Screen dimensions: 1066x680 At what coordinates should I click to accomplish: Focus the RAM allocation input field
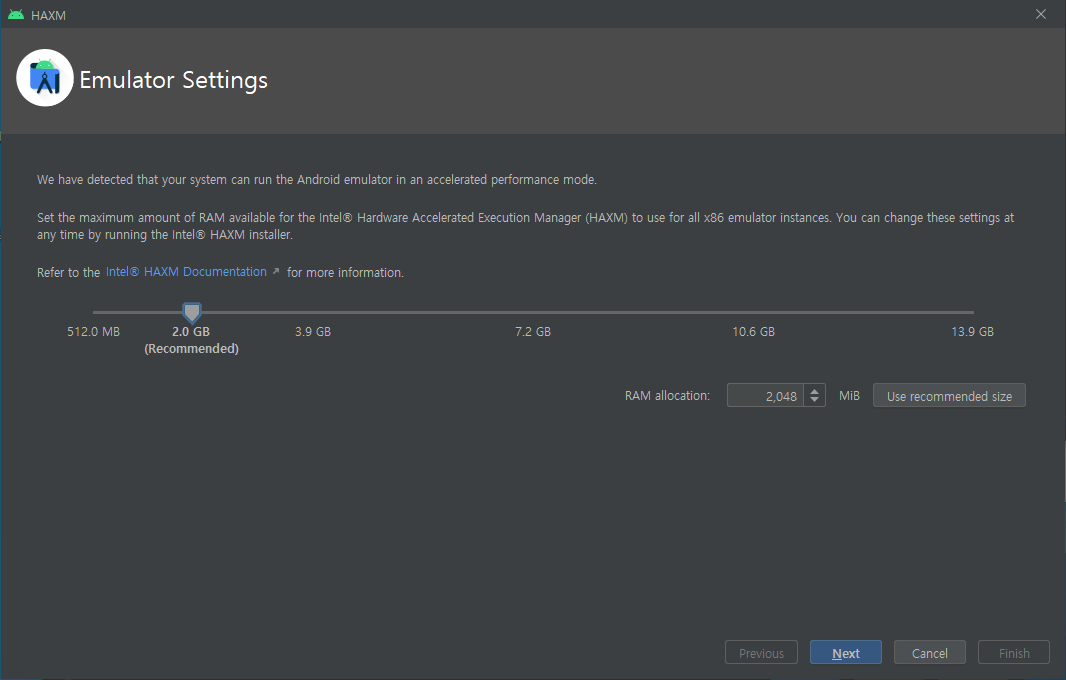click(x=765, y=395)
